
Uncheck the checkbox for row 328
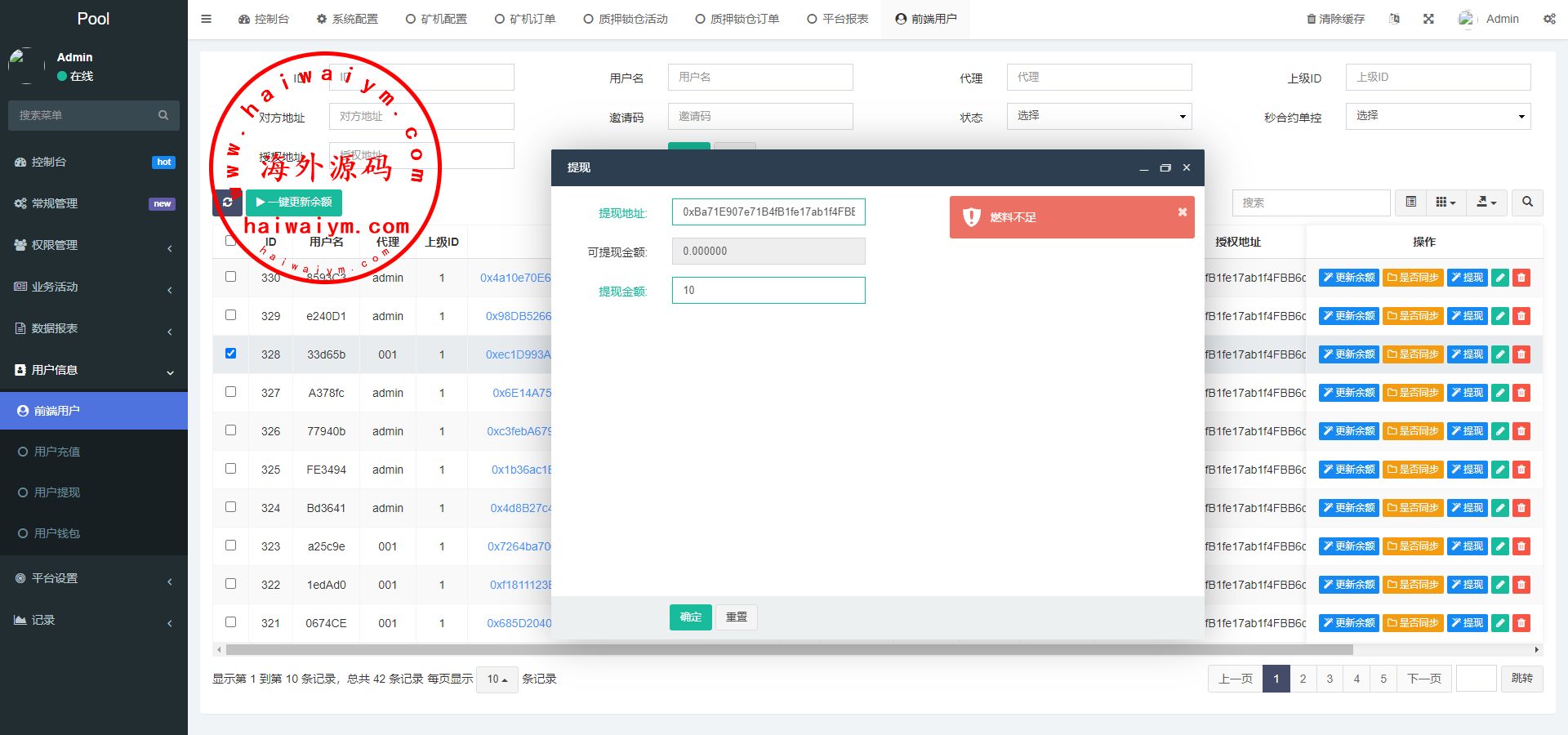pyautogui.click(x=230, y=354)
